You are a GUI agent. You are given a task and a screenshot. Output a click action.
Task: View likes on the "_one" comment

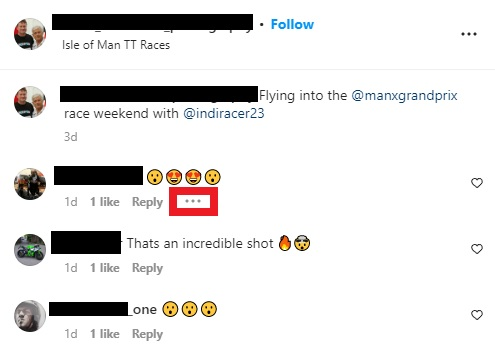coord(105,334)
